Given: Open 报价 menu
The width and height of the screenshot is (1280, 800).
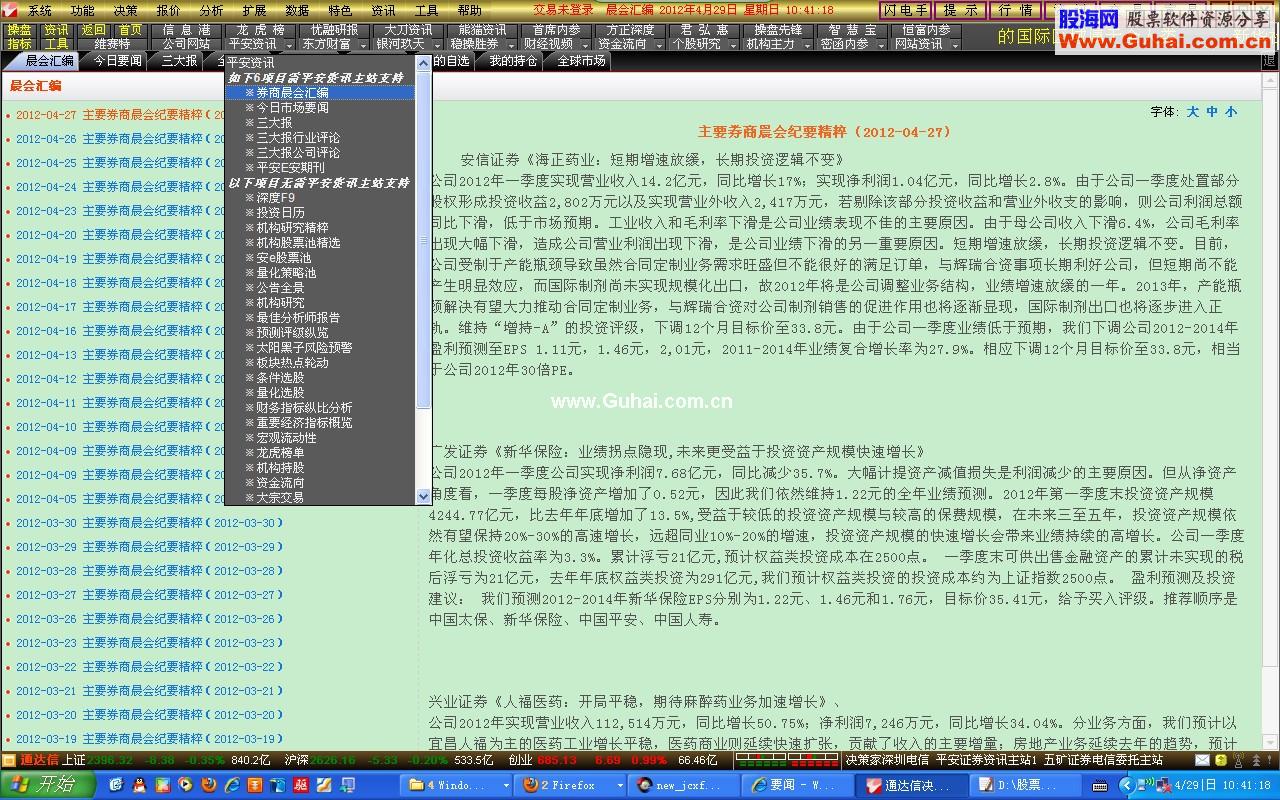Looking at the screenshot, I should [x=168, y=10].
